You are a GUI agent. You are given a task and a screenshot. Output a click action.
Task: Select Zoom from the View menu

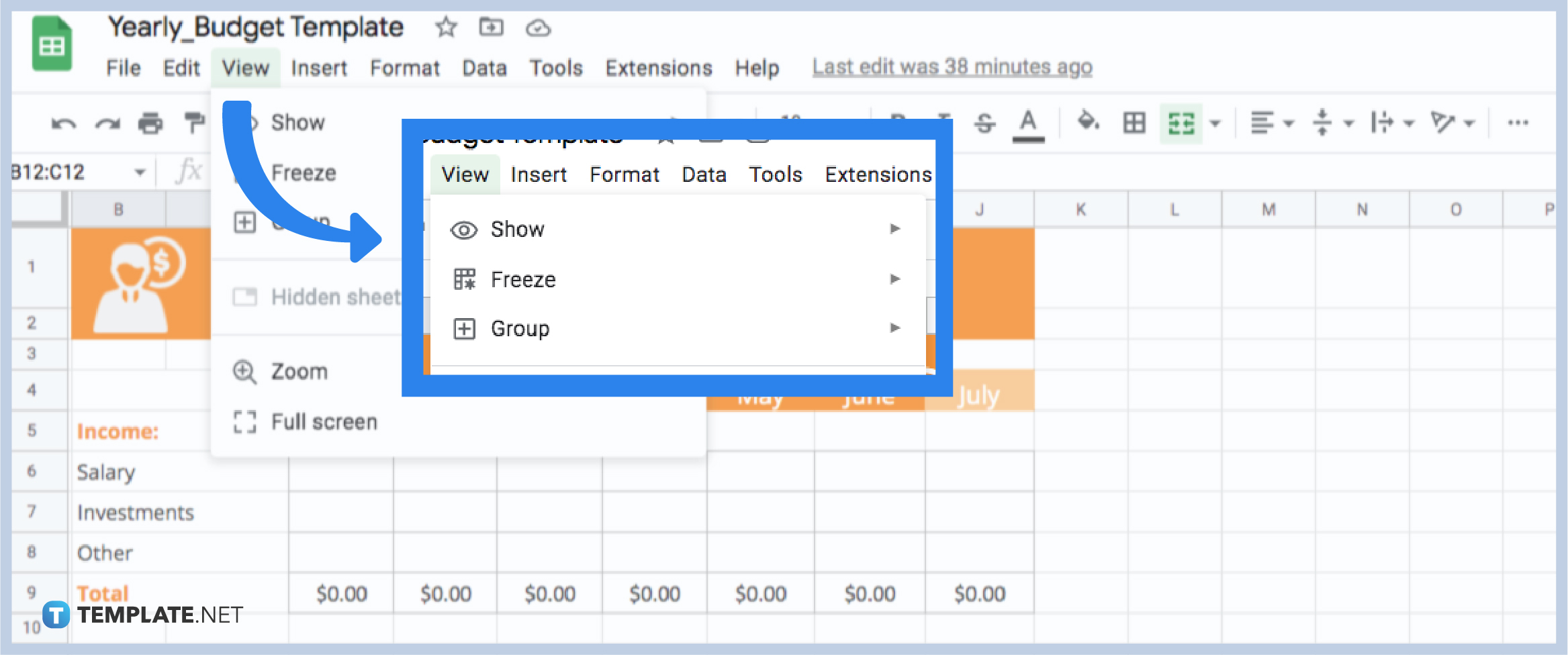tap(299, 370)
